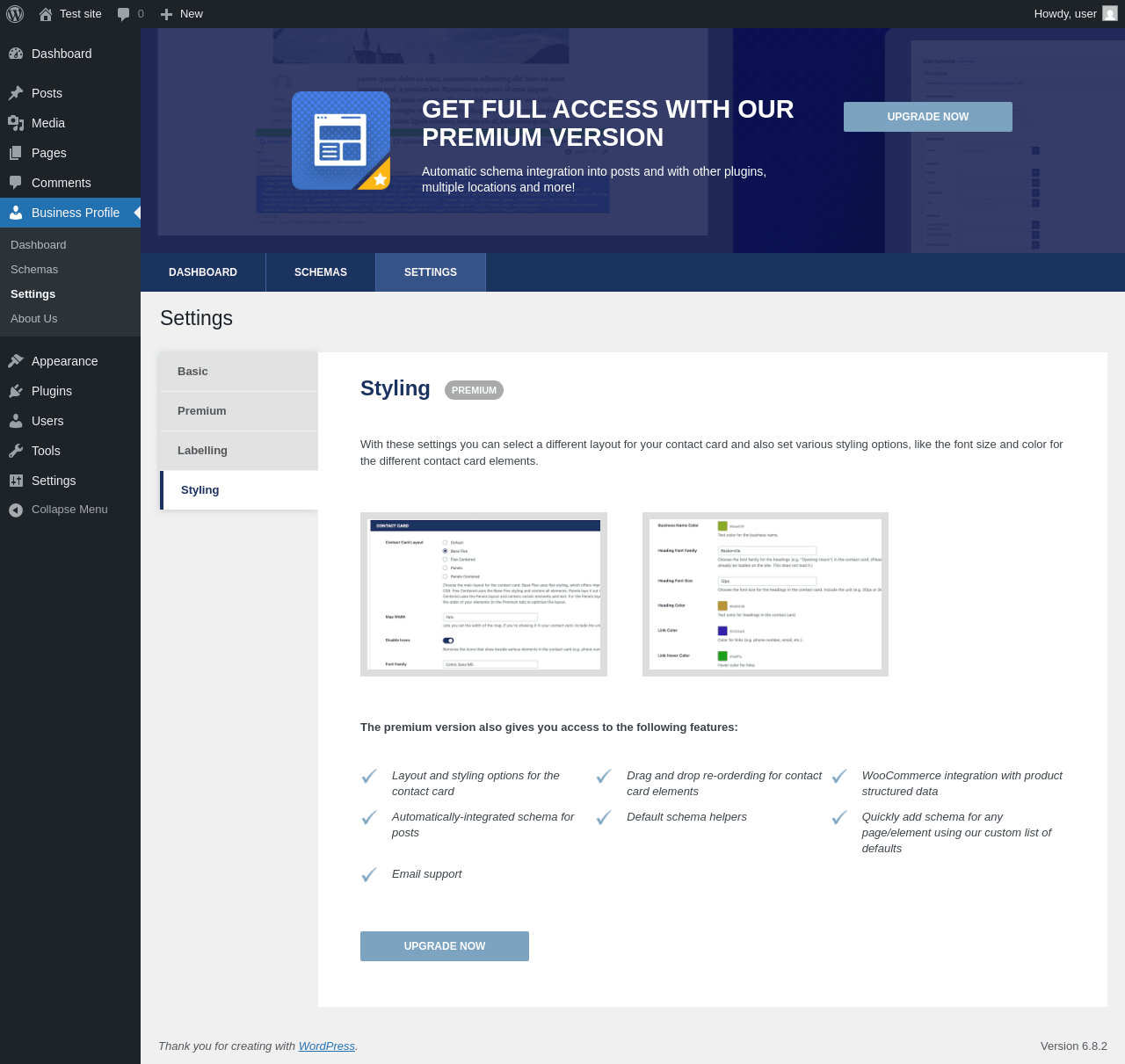The width and height of the screenshot is (1125, 1064).
Task: Select the Labelling settings section
Action: 239,451
